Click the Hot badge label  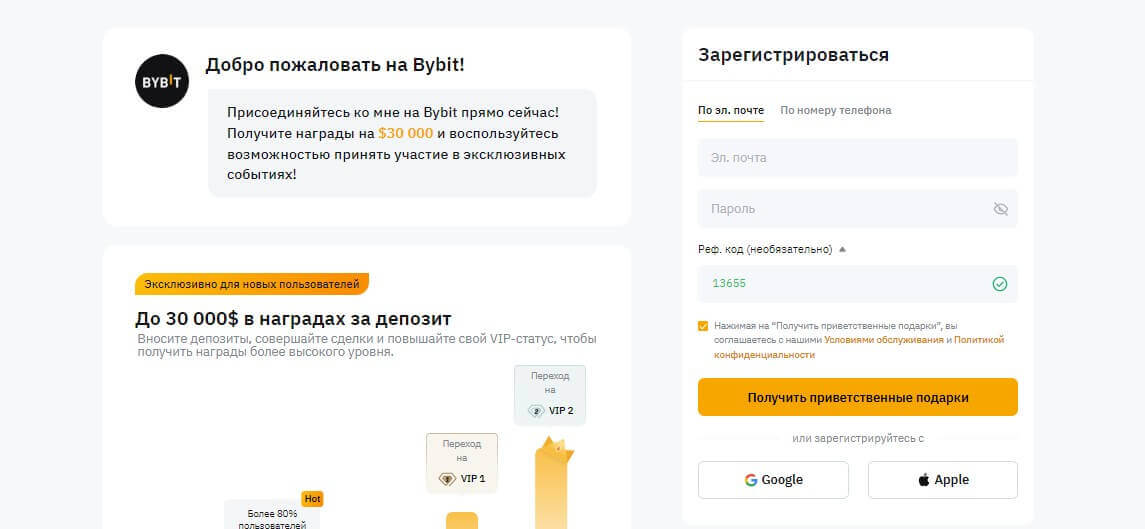[x=312, y=499]
